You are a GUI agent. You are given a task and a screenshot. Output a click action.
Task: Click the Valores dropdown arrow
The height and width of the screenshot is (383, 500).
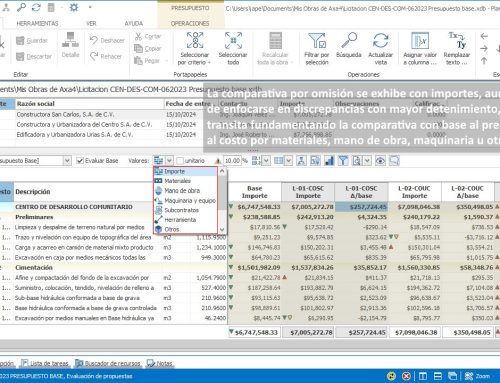(169, 161)
